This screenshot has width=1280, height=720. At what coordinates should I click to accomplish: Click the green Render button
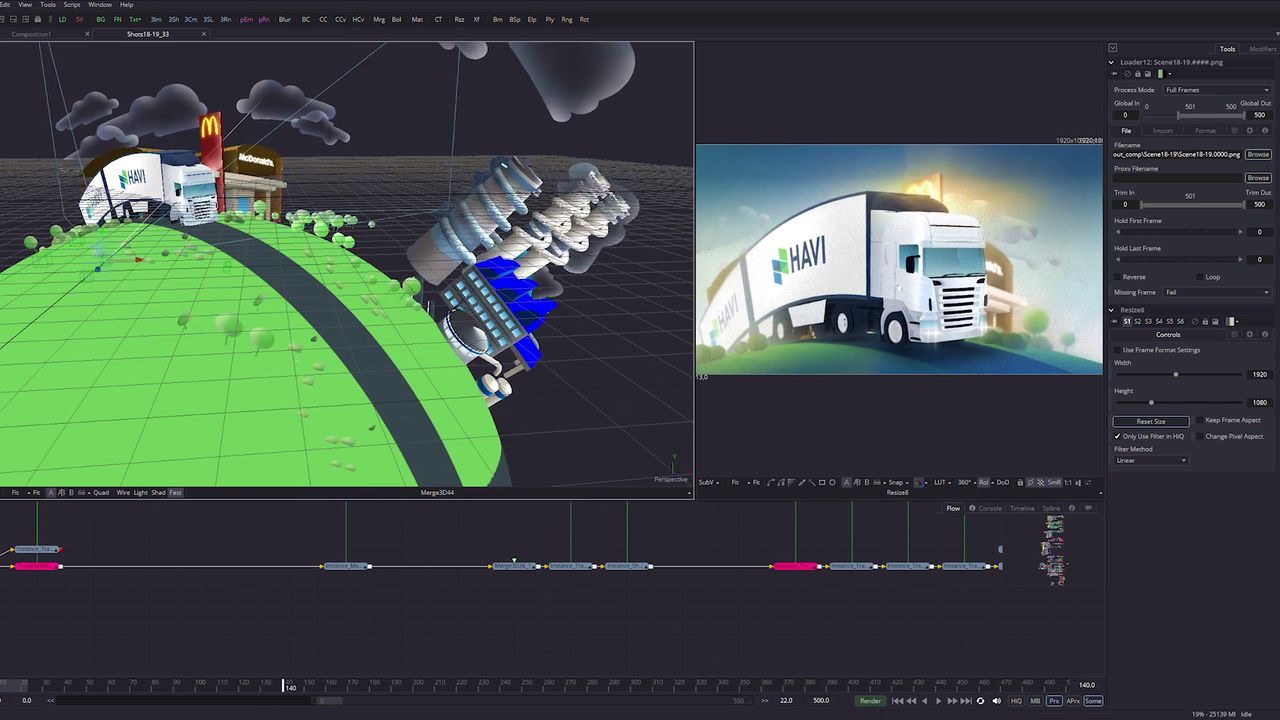pyautogui.click(x=870, y=701)
